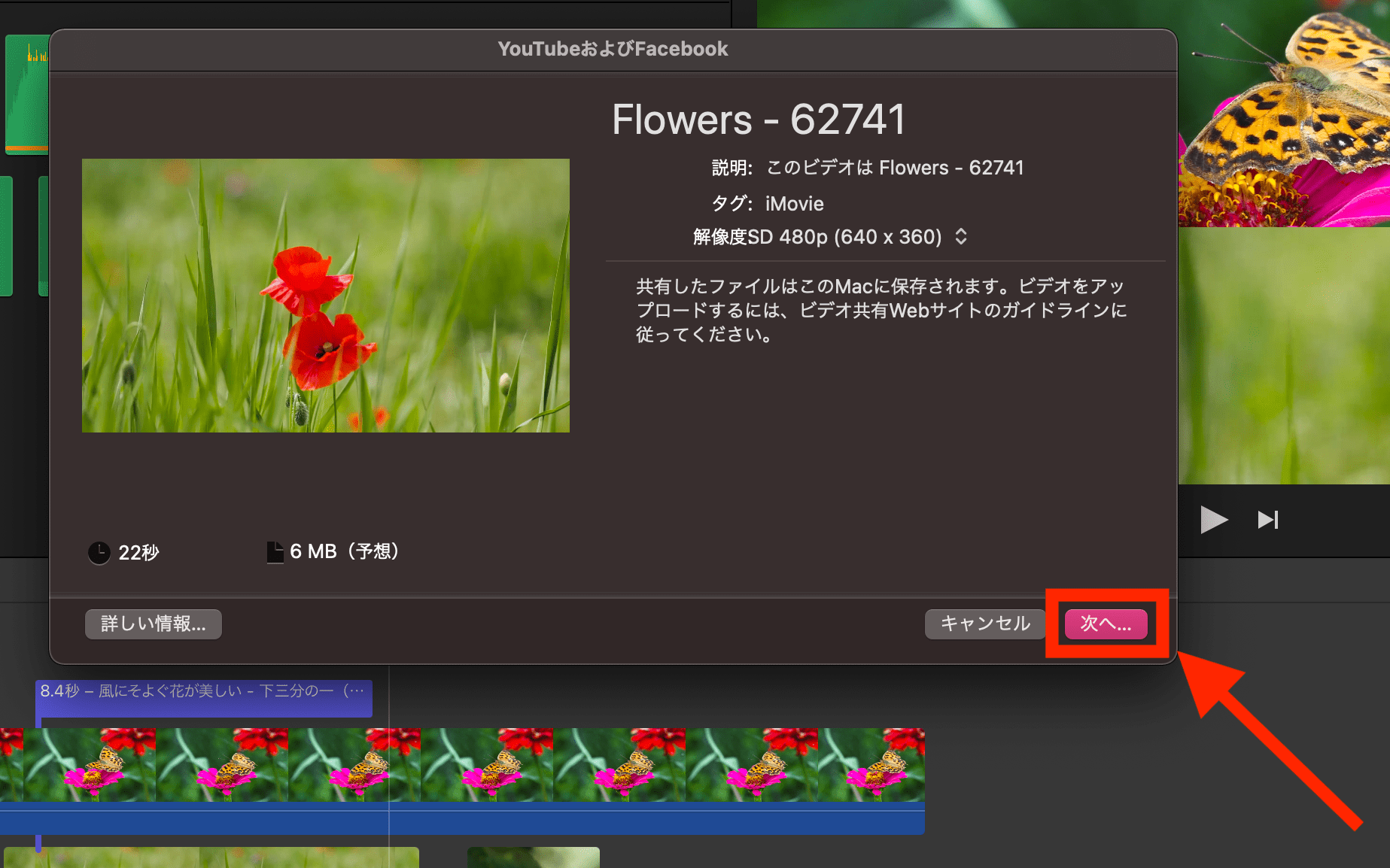Select the green grass clip below timeline
This screenshot has height=868, width=1390.
pos(211,857)
